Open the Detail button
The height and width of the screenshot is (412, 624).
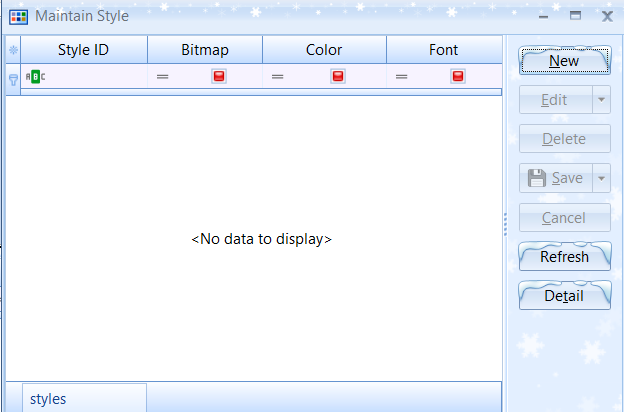564,296
